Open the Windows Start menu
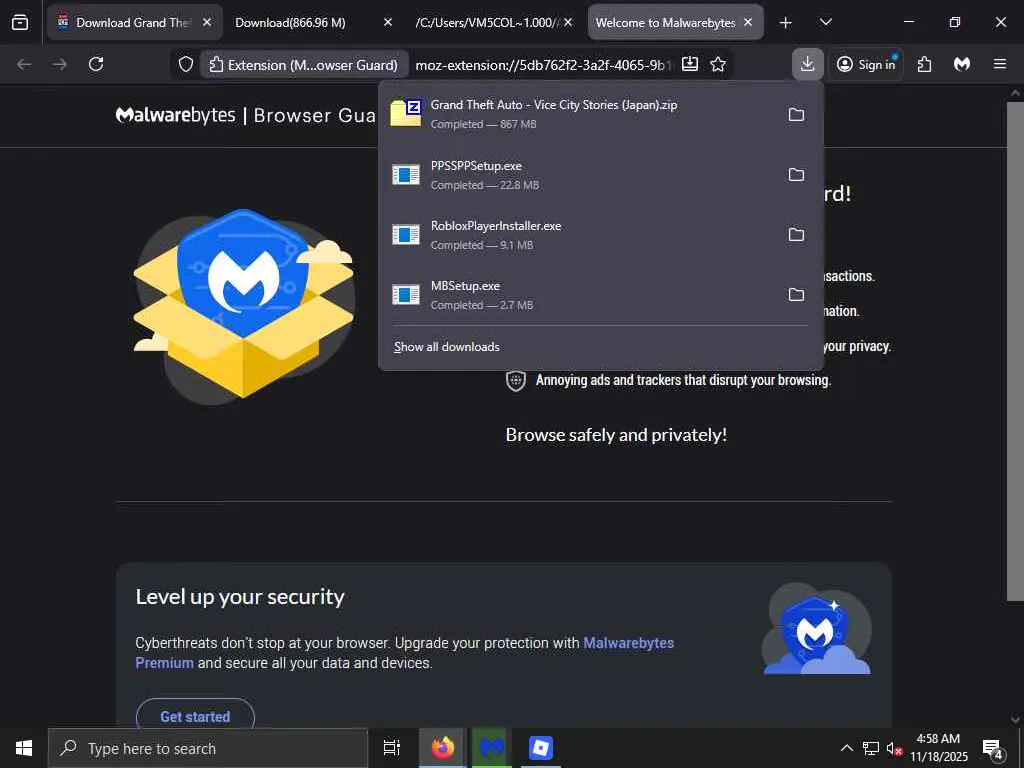The width and height of the screenshot is (1024, 768). (24, 748)
